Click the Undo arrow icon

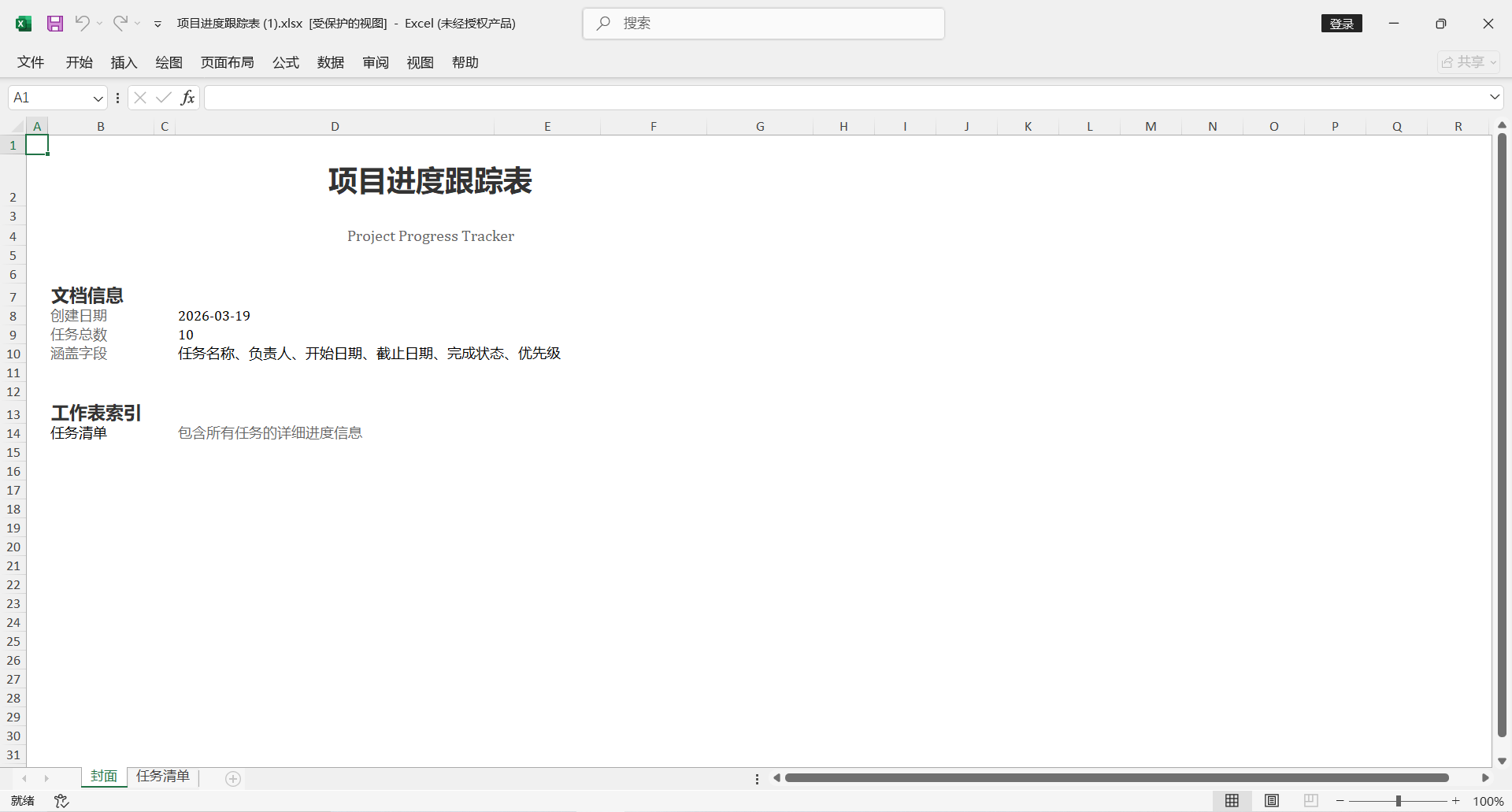tap(82, 24)
